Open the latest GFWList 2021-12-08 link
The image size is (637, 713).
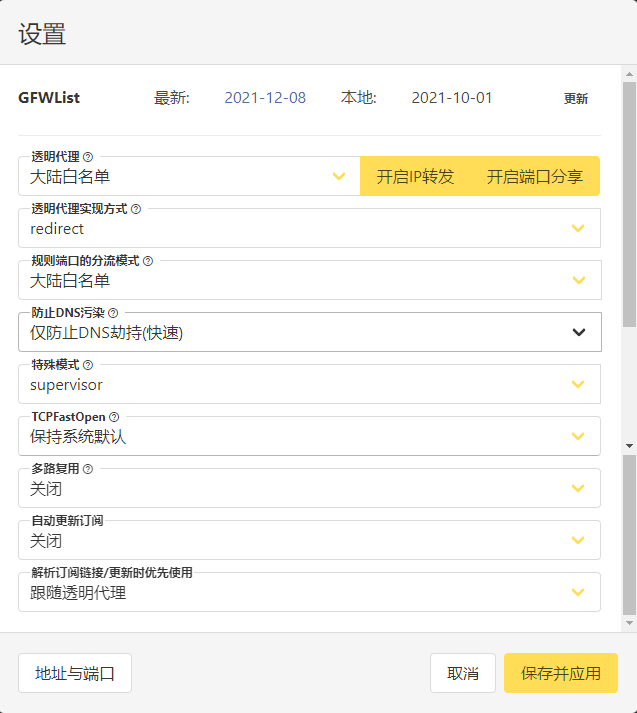coord(265,98)
